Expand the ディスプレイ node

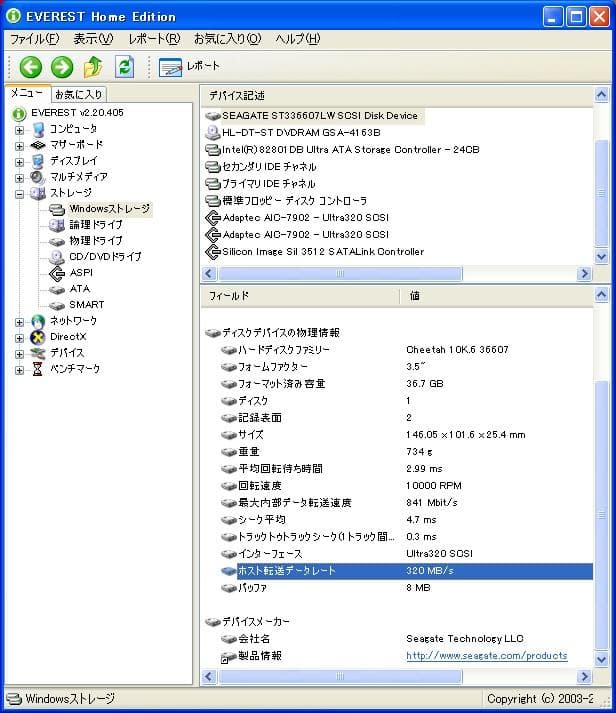19,162
